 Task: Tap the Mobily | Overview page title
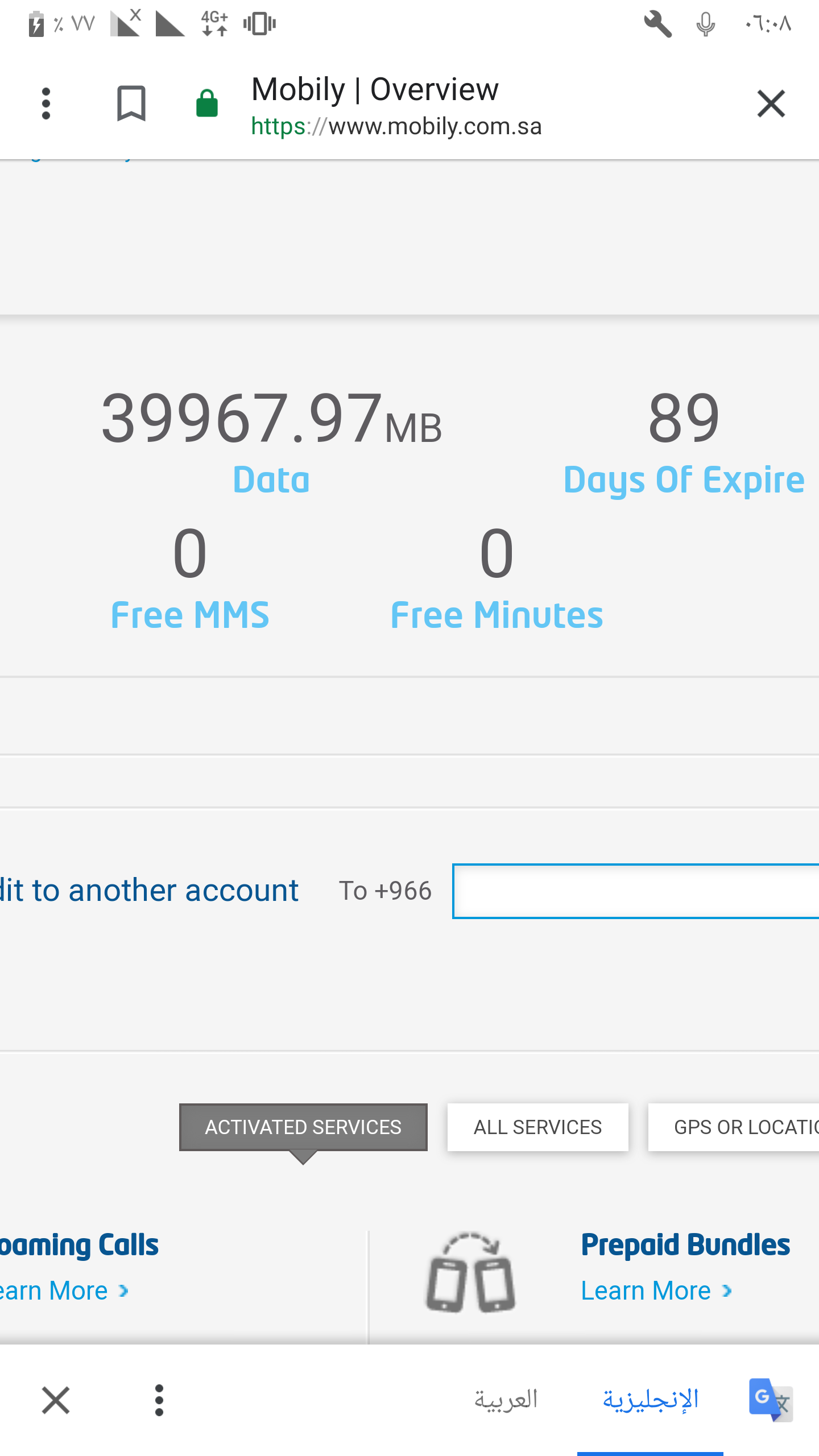[x=375, y=89]
